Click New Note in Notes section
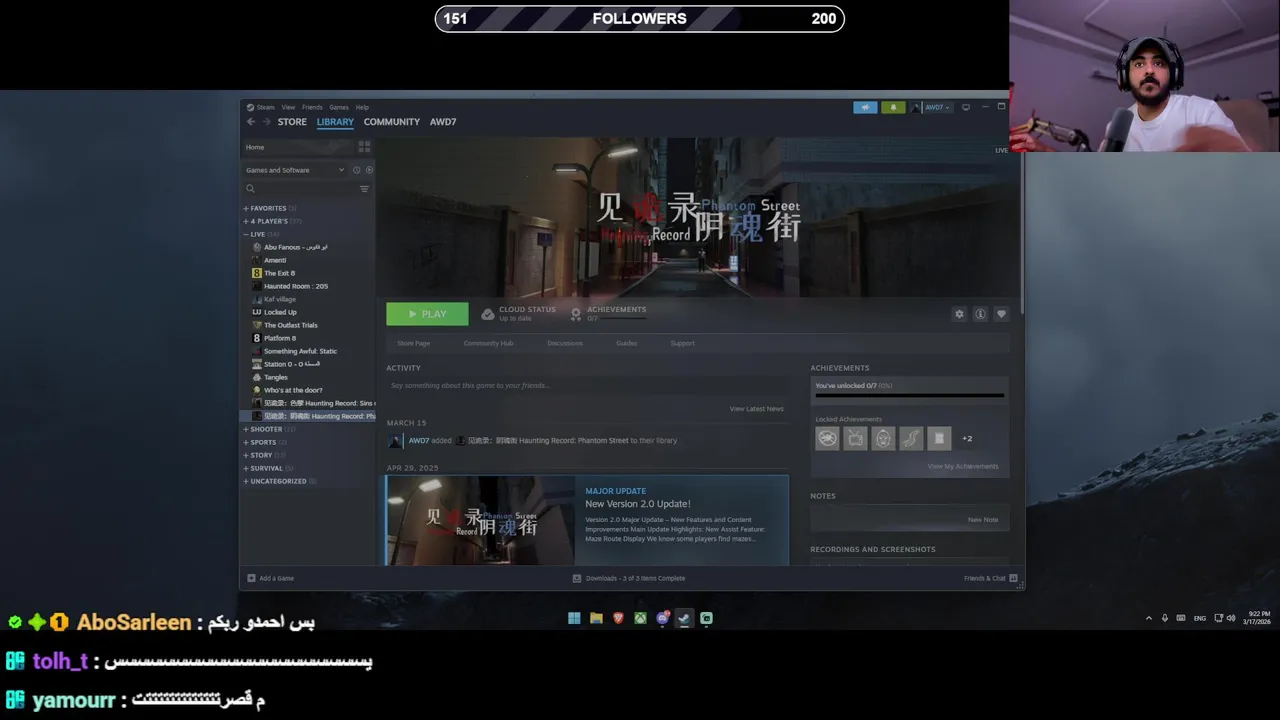The width and height of the screenshot is (1280, 720). click(983, 520)
